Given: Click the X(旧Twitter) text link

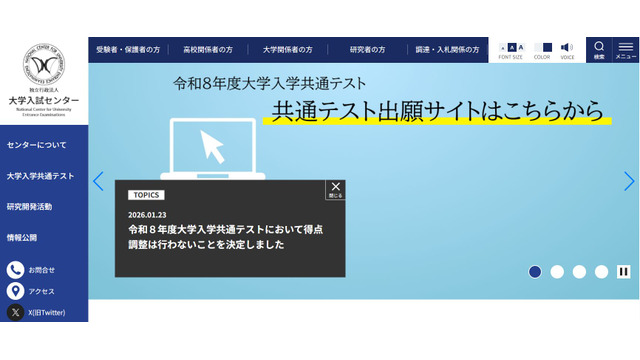Looking at the screenshot, I should [x=47, y=313].
